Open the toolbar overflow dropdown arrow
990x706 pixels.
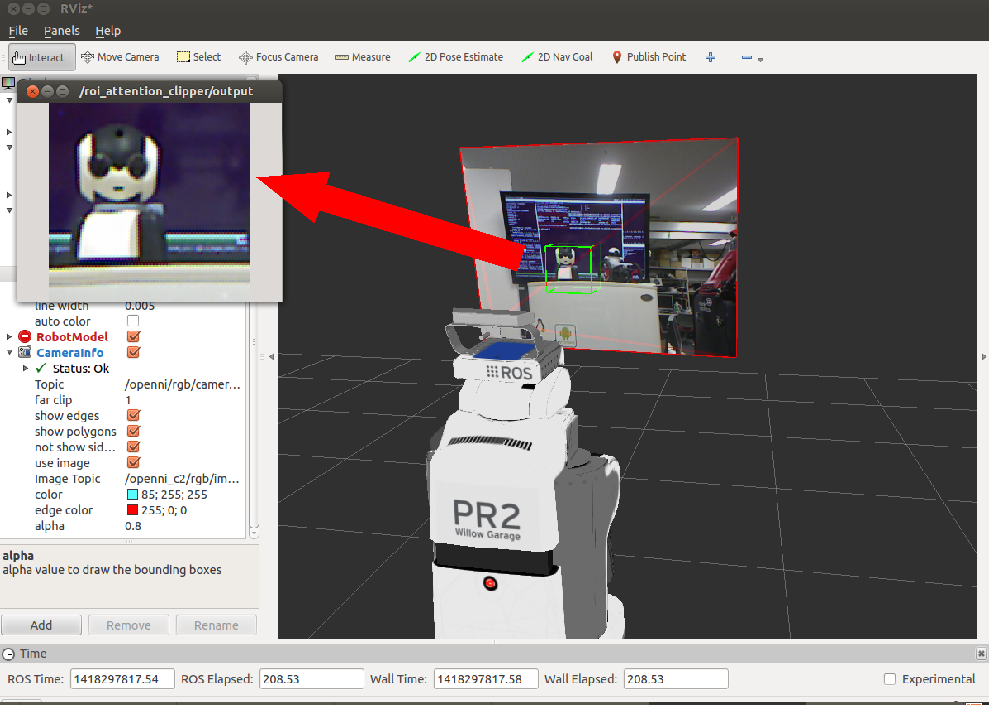pos(761,59)
